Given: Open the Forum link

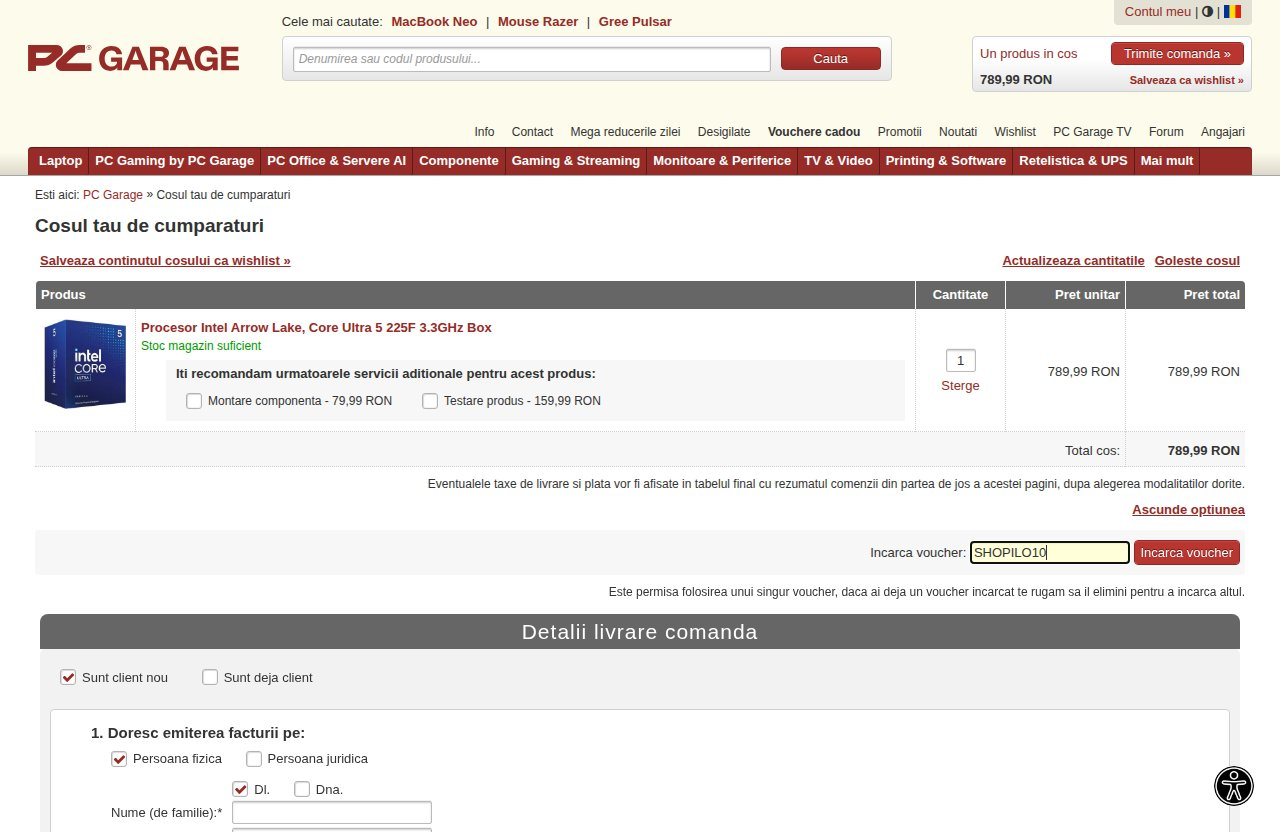Looking at the screenshot, I should [x=1166, y=132].
